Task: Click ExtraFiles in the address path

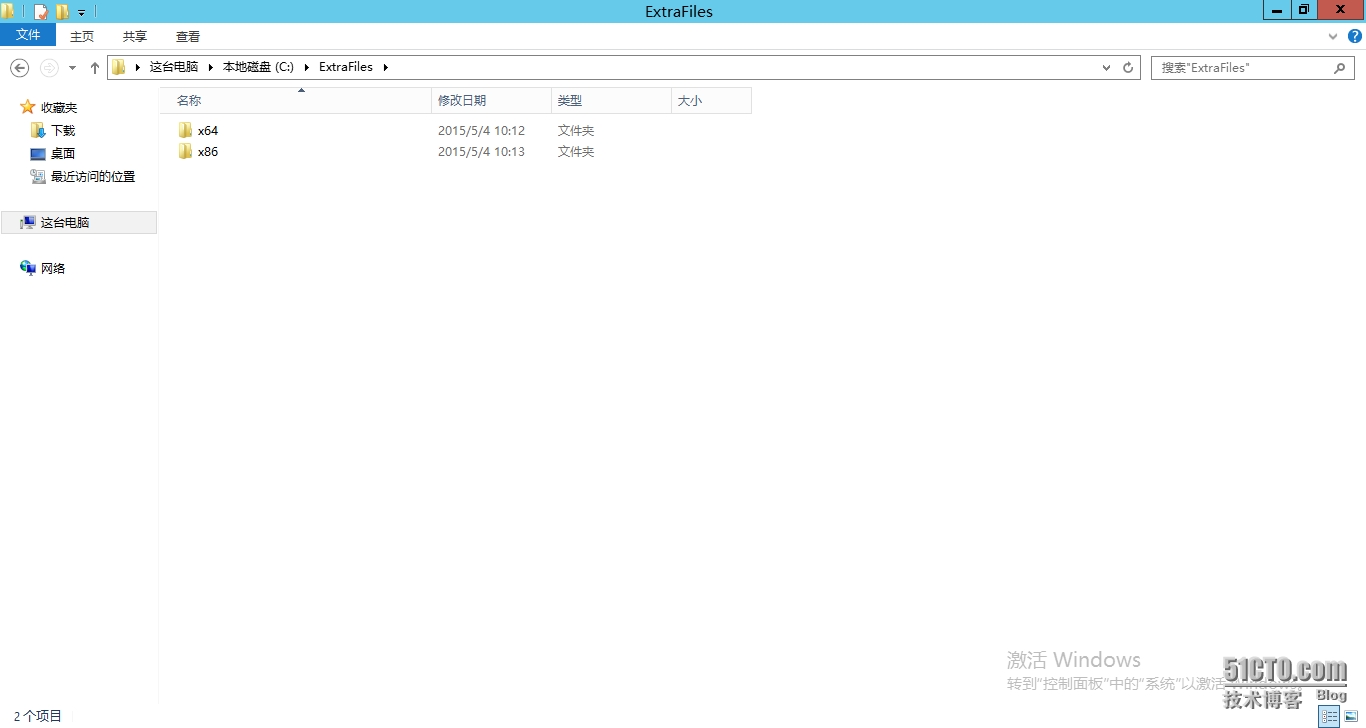Action: pos(346,67)
